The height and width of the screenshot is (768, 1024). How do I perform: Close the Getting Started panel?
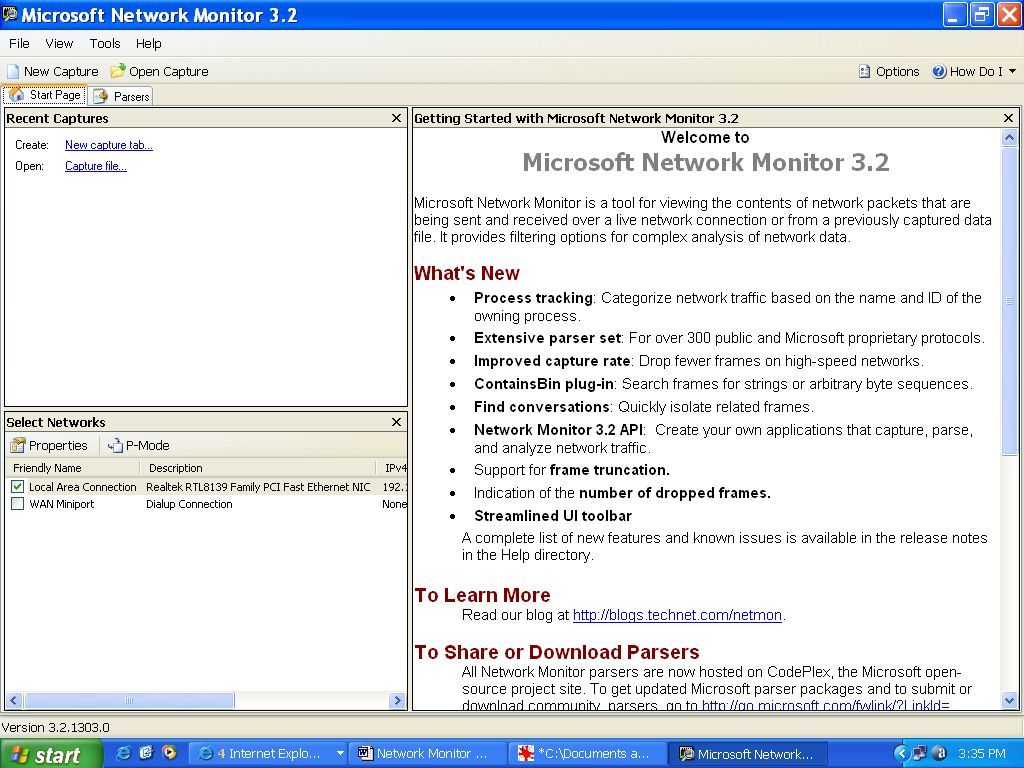pos(1008,118)
